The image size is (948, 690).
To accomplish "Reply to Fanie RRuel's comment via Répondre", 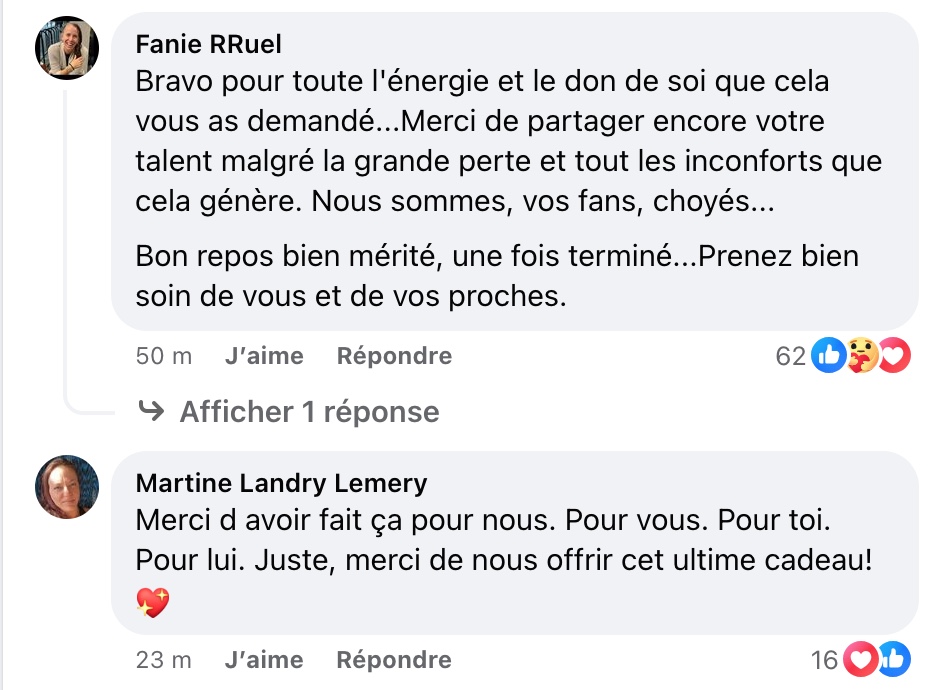I will coord(394,356).
